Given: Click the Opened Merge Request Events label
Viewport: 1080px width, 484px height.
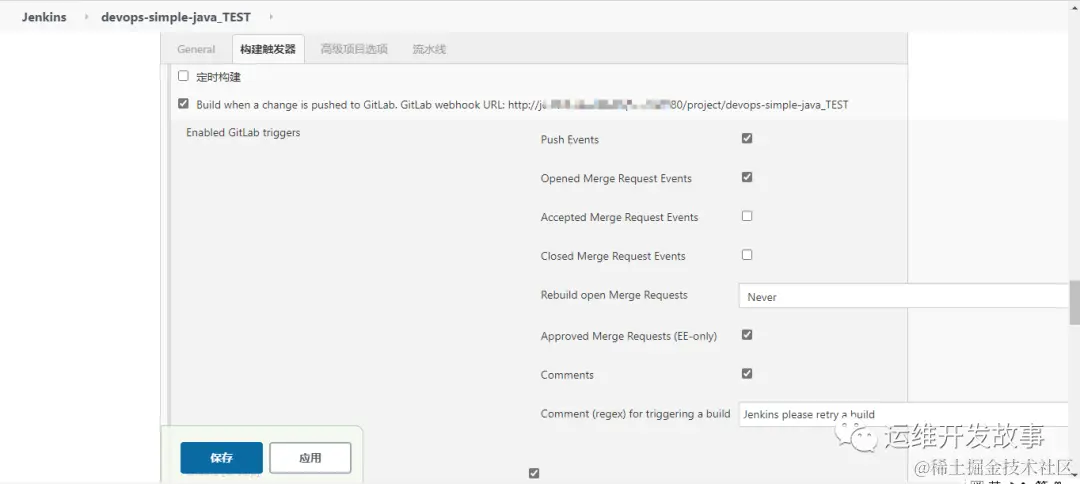Looking at the screenshot, I should click(616, 178).
